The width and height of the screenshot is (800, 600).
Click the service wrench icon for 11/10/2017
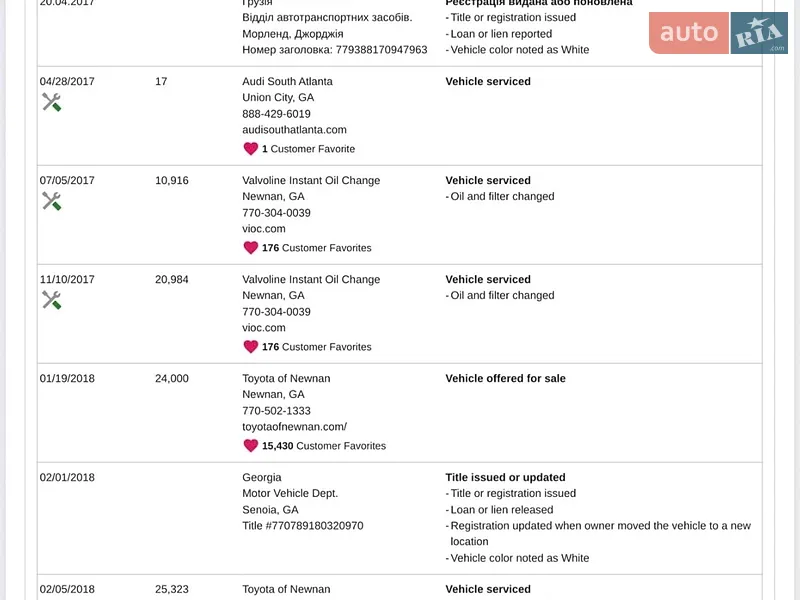52,300
